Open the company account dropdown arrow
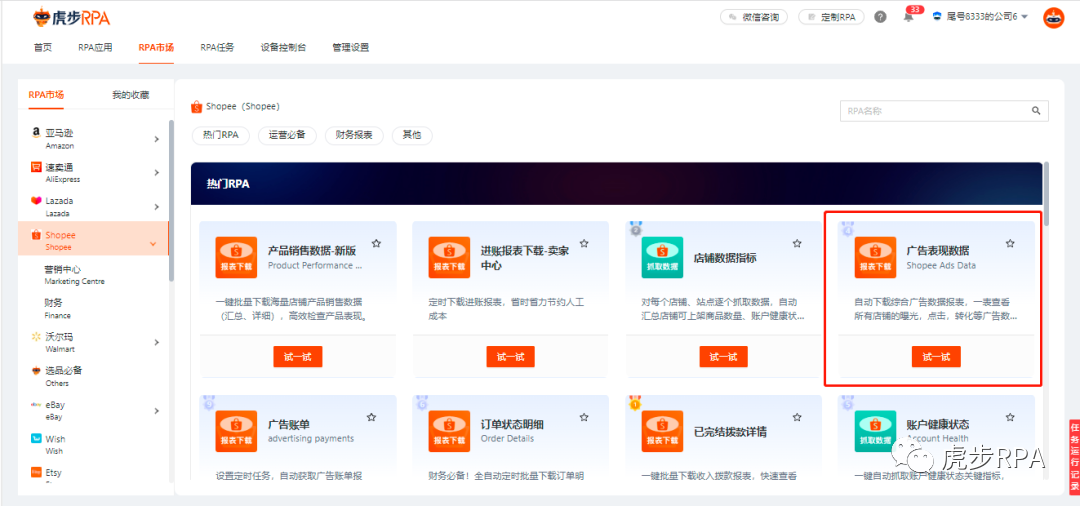Screen dimensions: 1080x506 tap(1025, 17)
